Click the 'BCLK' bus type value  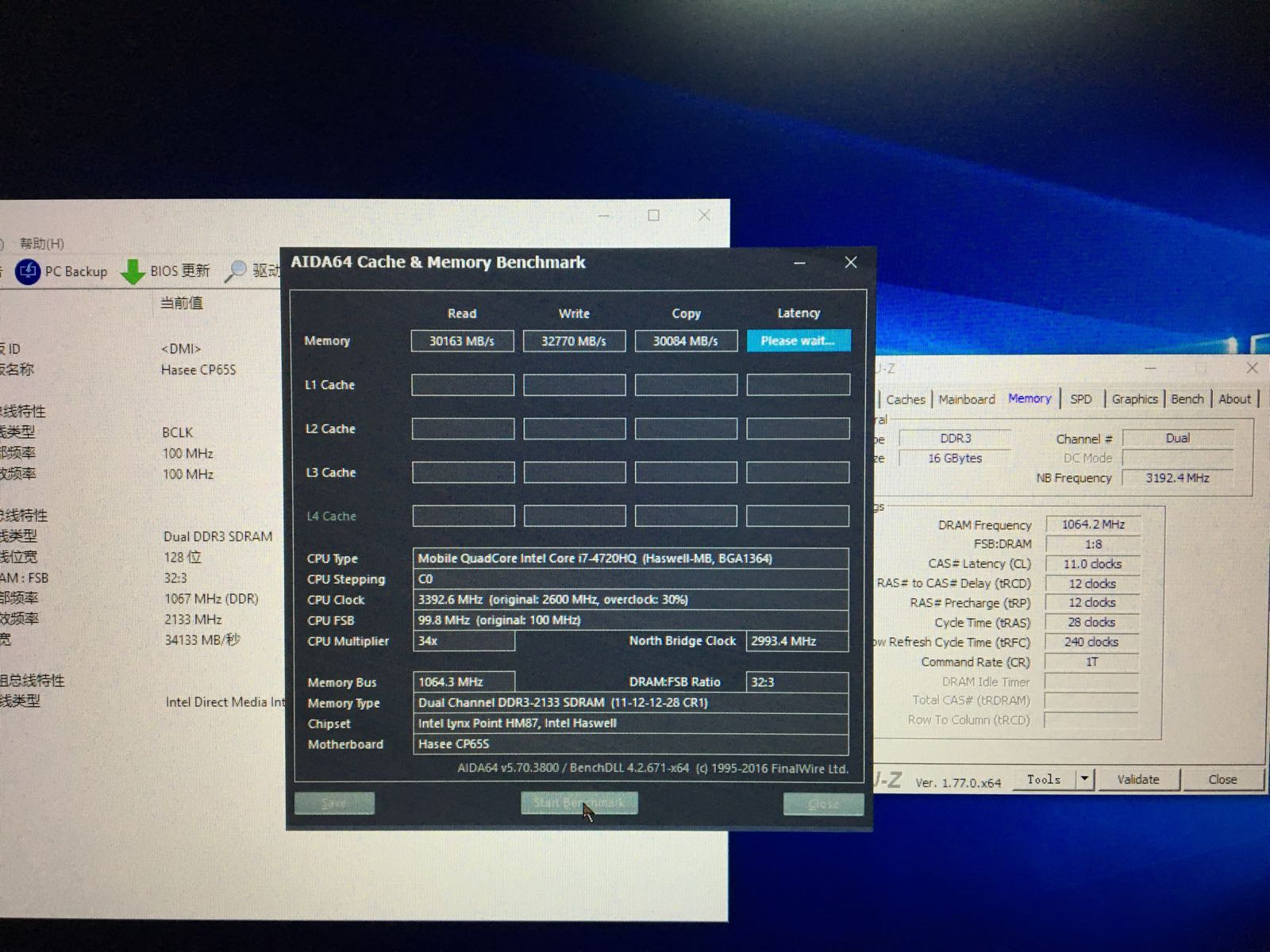(x=177, y=432)
